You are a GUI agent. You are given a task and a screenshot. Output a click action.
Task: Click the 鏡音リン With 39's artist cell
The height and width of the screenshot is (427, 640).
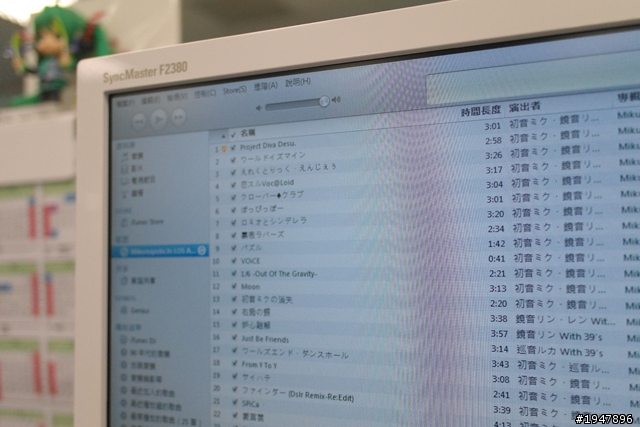coord(559,336)
